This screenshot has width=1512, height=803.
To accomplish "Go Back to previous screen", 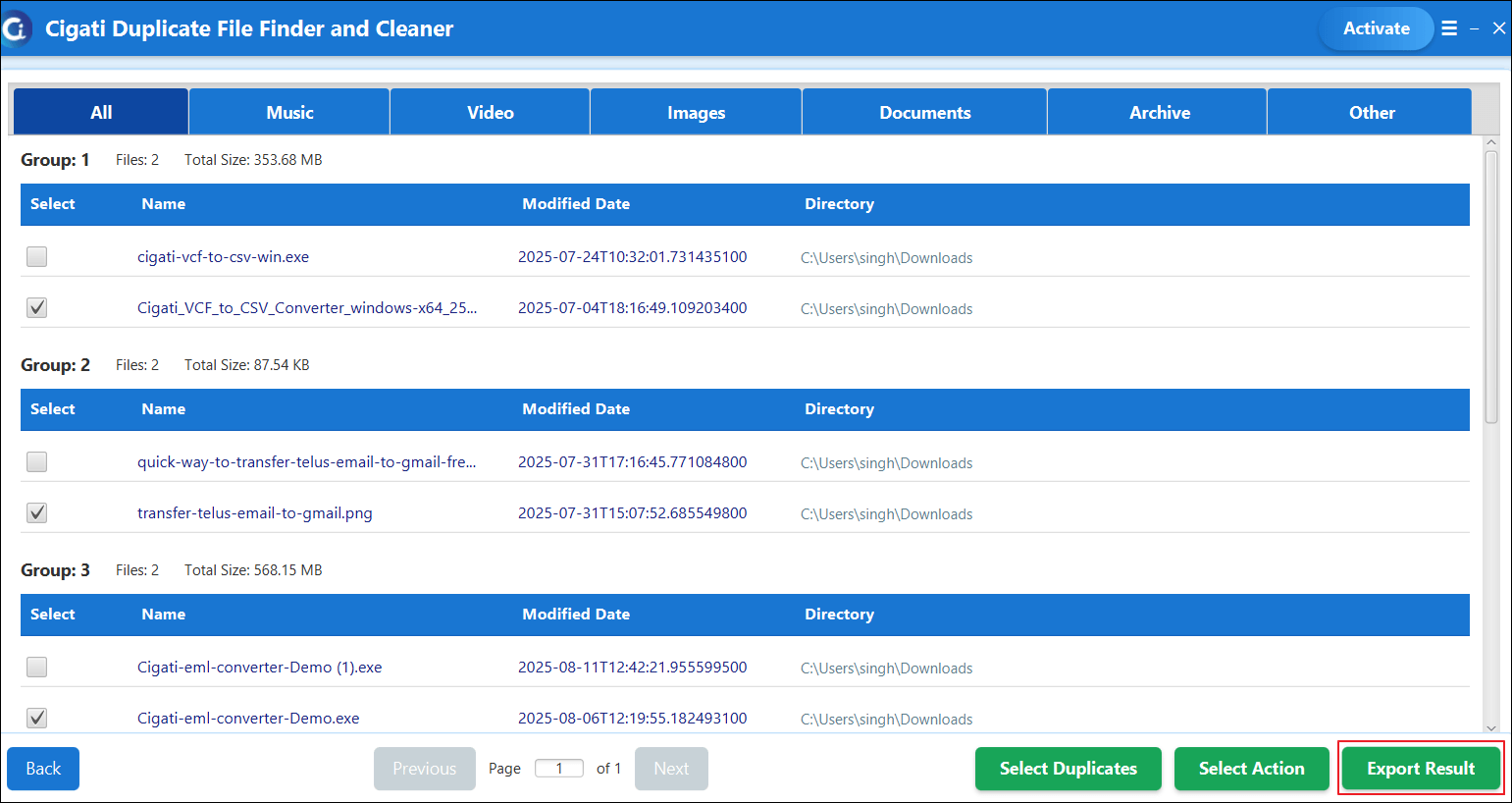I will tap(43, 769).
